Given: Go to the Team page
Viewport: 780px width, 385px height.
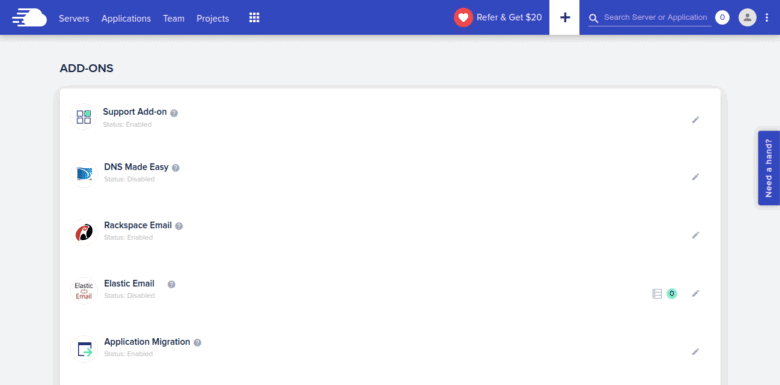Looking at the screenshot, I should click(x=174, y=18).
